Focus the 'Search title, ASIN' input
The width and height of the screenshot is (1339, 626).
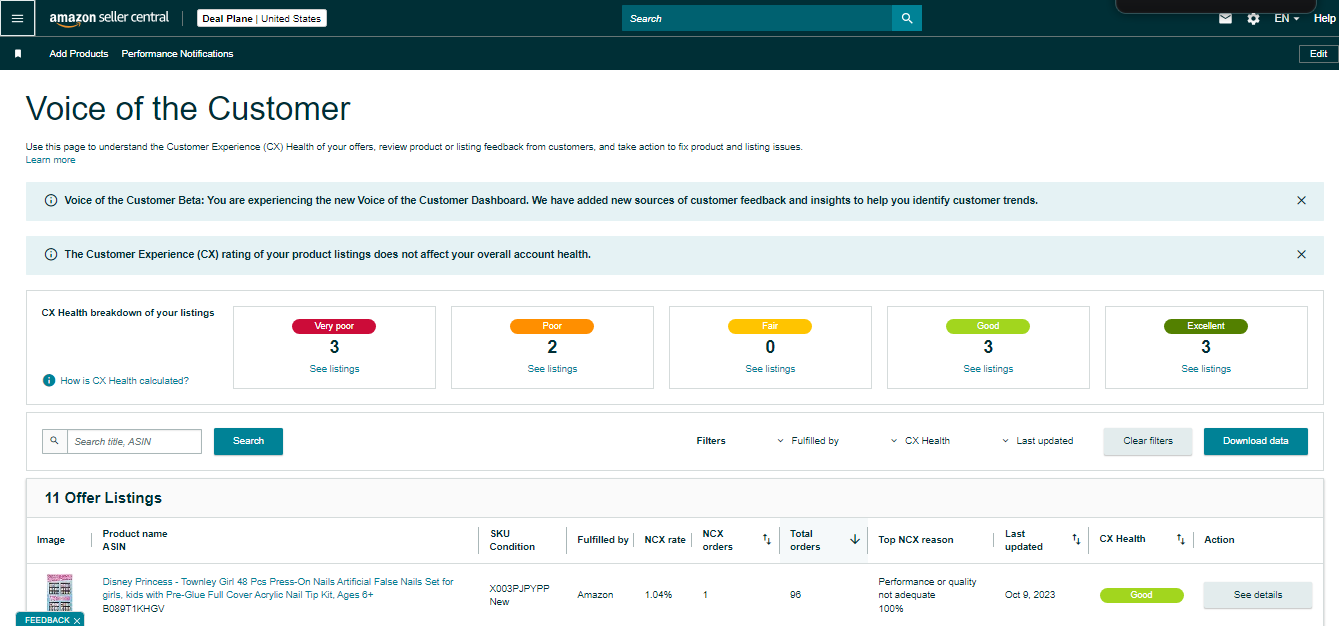(134, 441)
